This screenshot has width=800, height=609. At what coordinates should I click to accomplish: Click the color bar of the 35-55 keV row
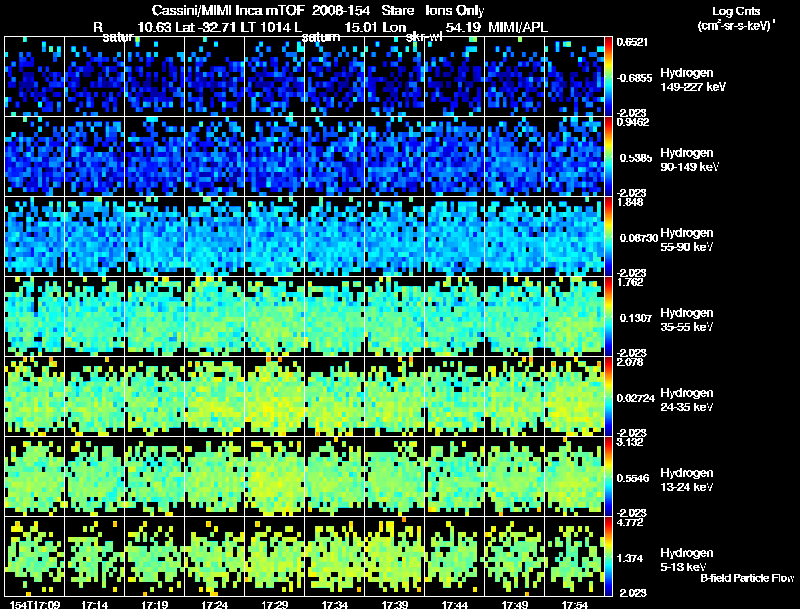click(608, 317)
